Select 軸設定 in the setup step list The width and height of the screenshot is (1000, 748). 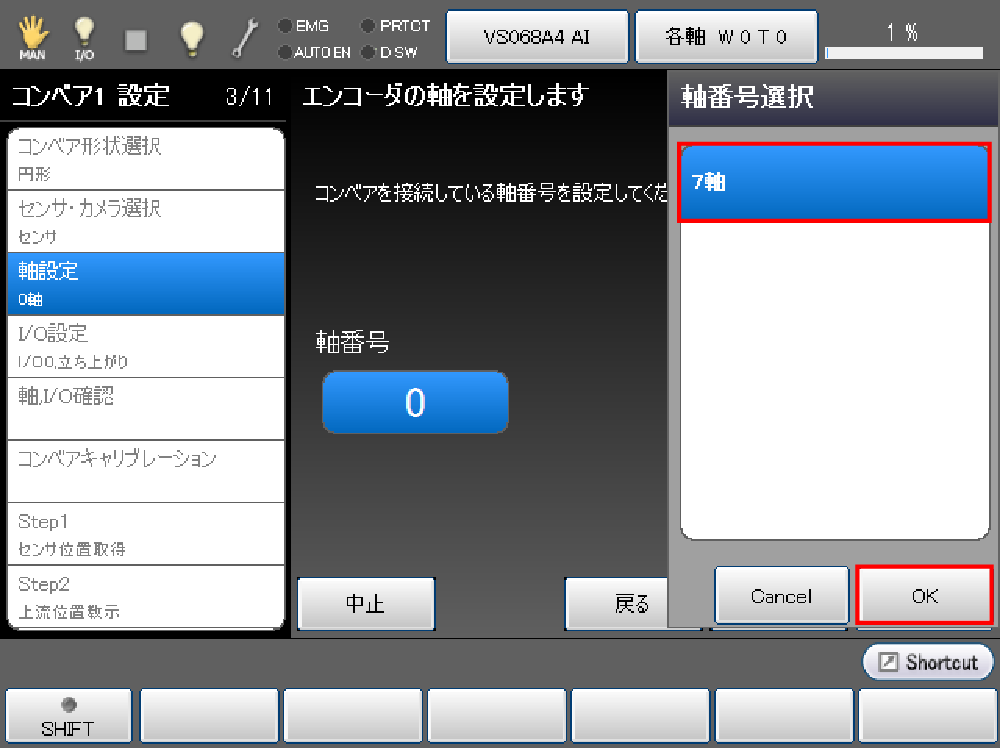[x=145, y=283]
